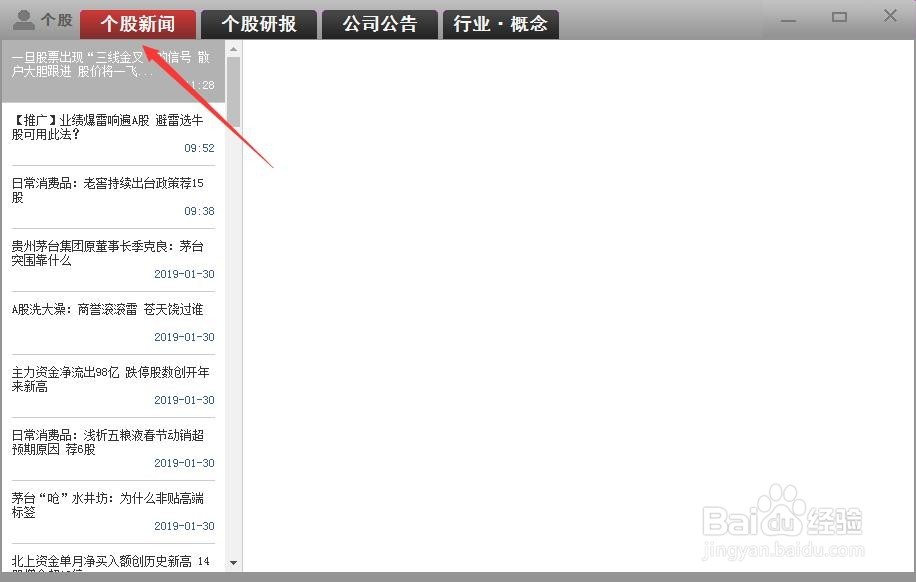Screen dimensions: 916x582
Task: Open the 个股 user icon tab
Action: (42, 21)
